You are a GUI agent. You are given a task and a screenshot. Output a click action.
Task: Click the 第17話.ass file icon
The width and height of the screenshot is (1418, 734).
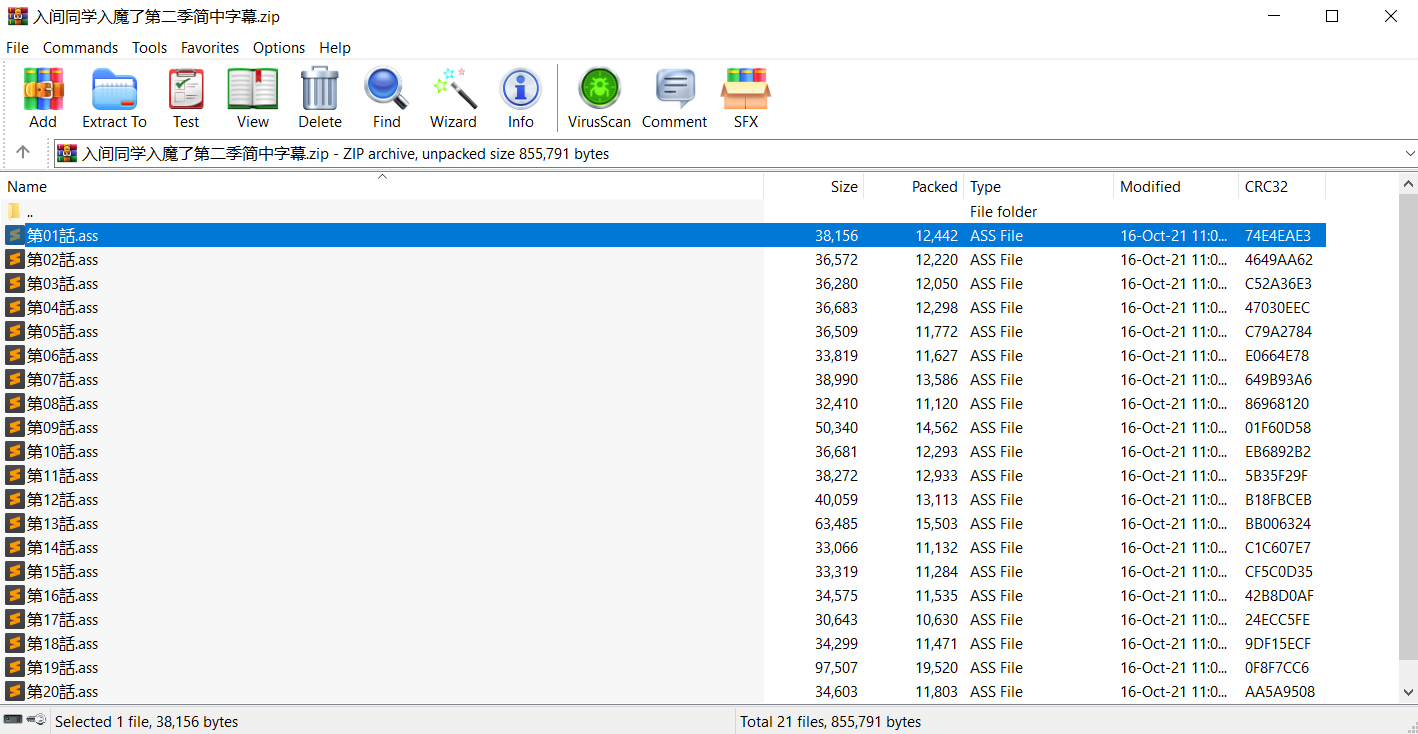tap(15, 620)
